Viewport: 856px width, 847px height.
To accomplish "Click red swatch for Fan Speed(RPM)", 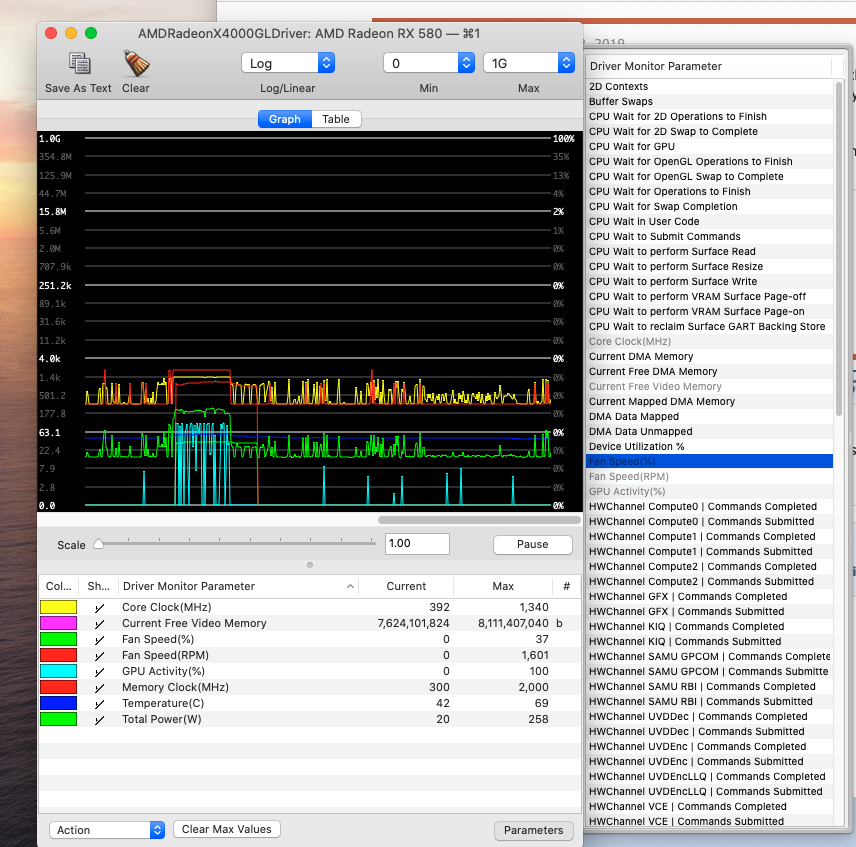I will (x=58, y=655).
